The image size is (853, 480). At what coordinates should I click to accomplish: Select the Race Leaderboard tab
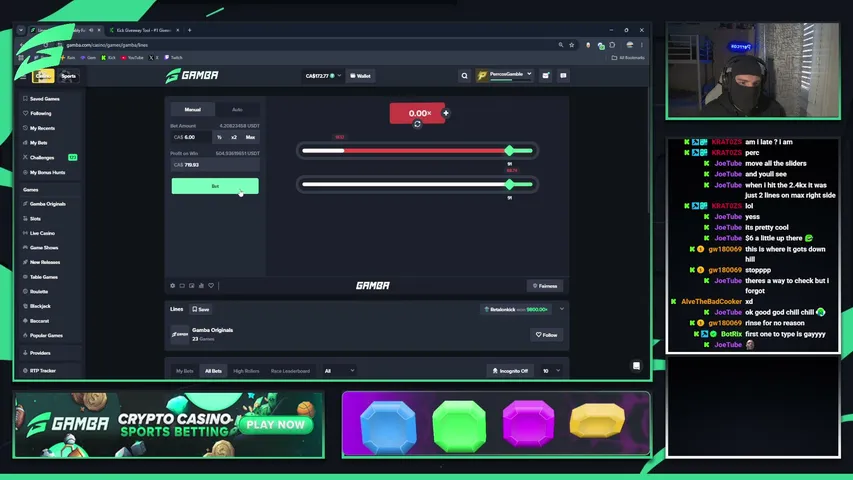click(290, 371)
